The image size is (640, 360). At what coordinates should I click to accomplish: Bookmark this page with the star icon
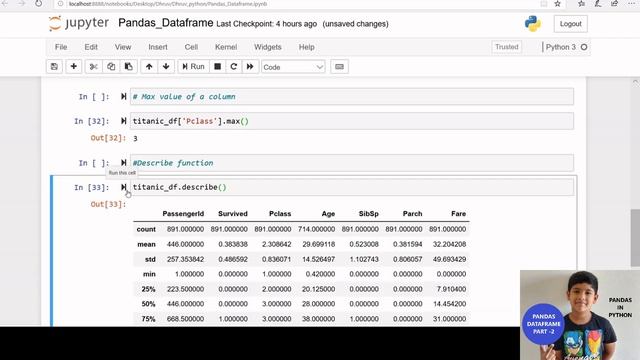tap(558, 4)
